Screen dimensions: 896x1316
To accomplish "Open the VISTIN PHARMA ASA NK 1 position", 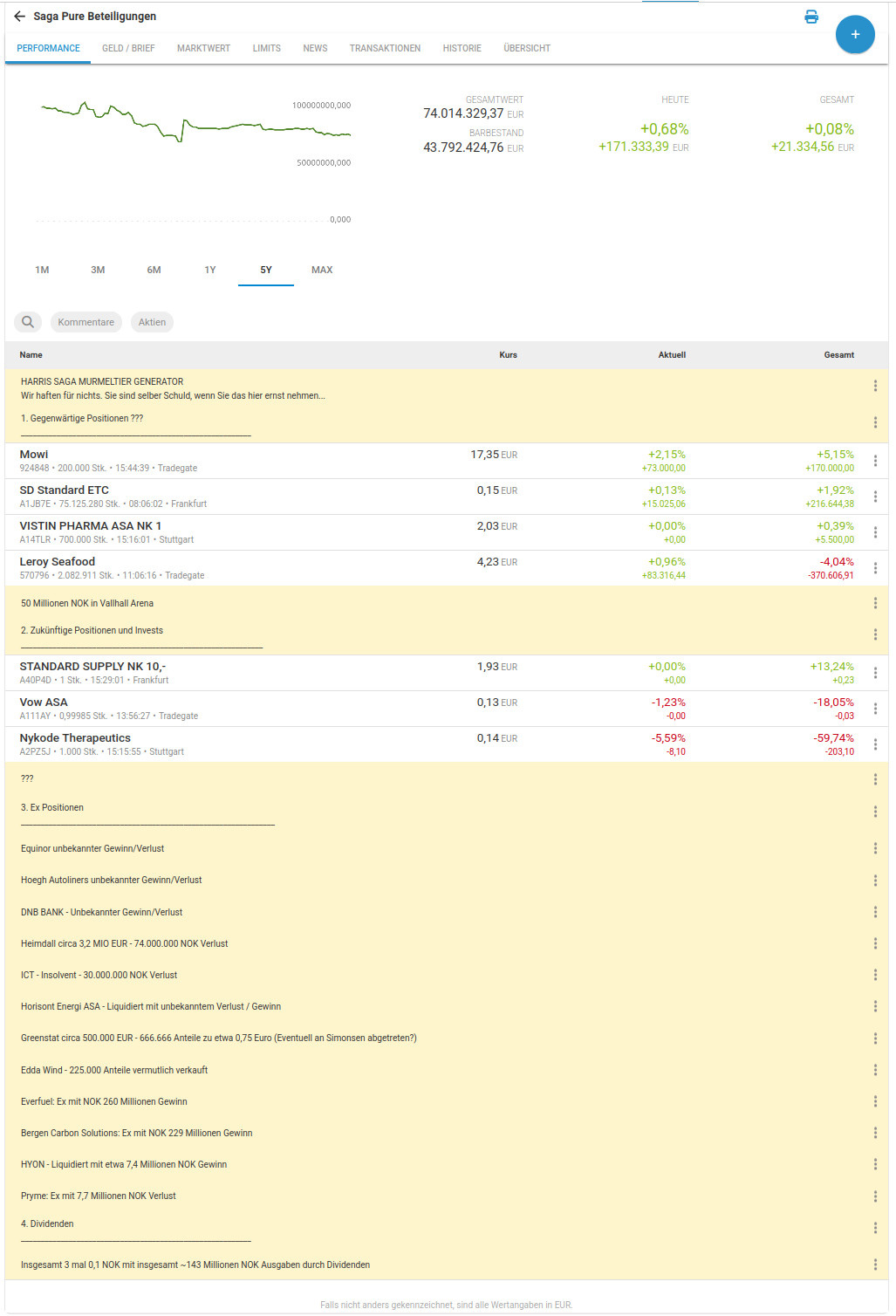I will 90,526.
